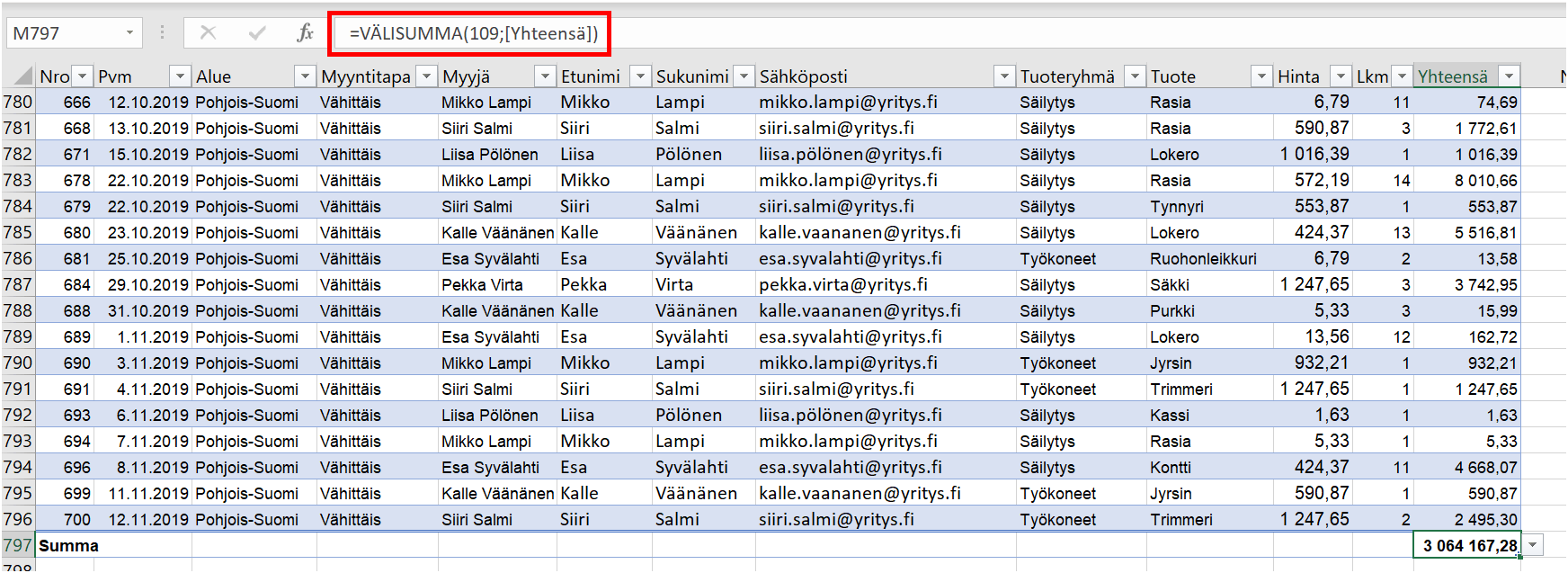Open the Myyjä column filter dropdown

546,76
